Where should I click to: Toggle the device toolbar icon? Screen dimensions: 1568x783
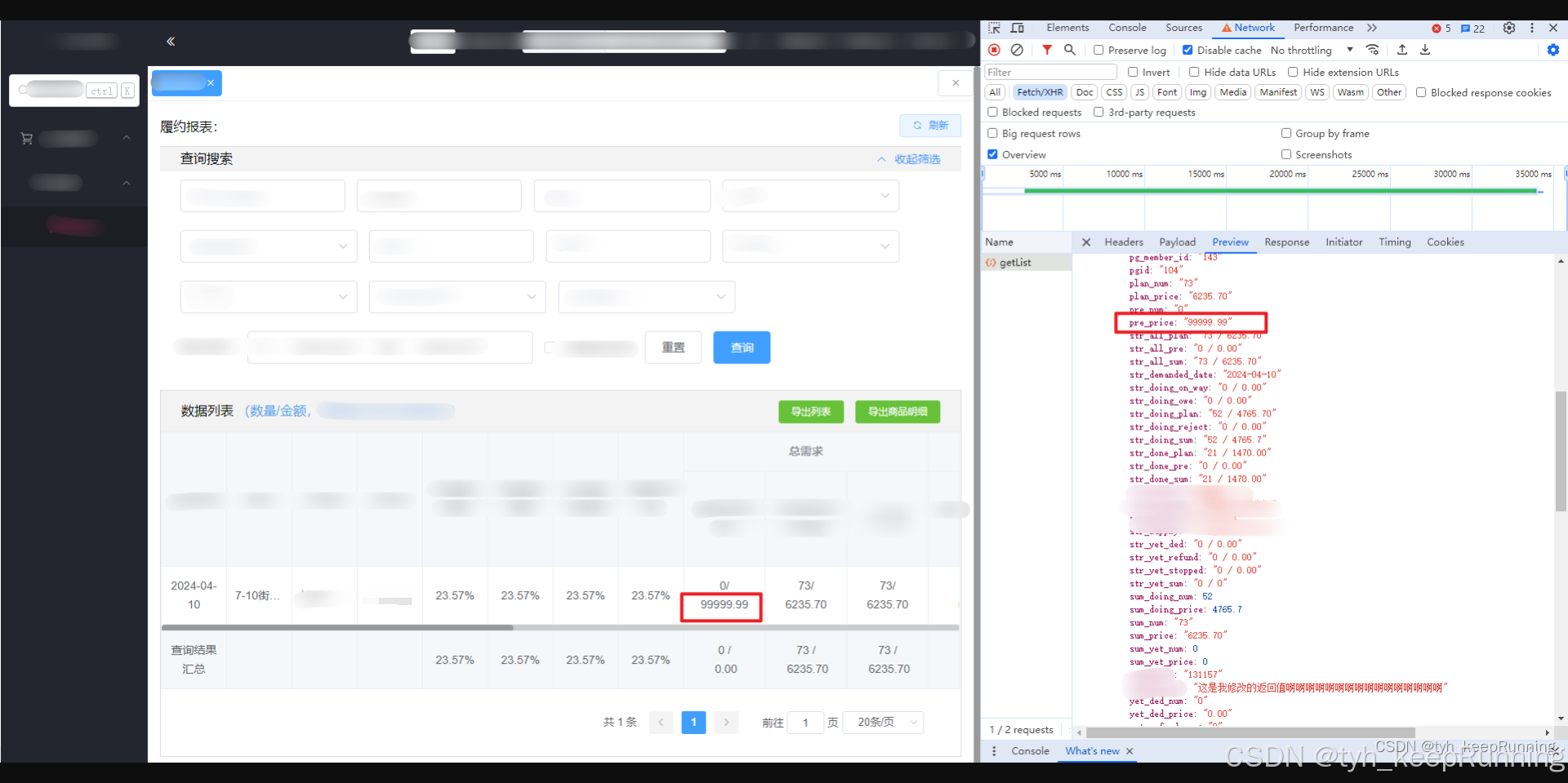pos(1018,28)
